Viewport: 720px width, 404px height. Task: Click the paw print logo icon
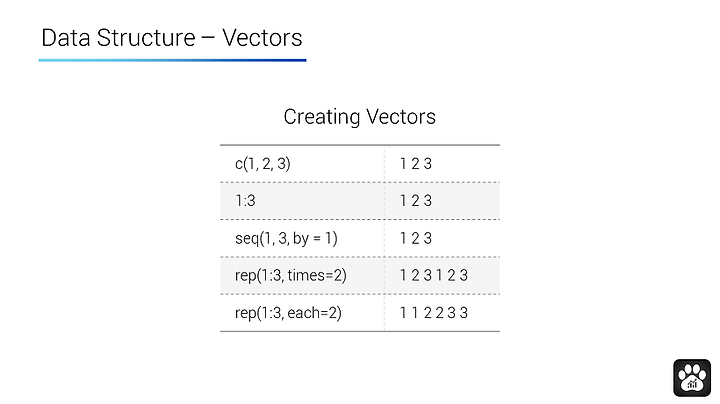(x=692, y=378)
